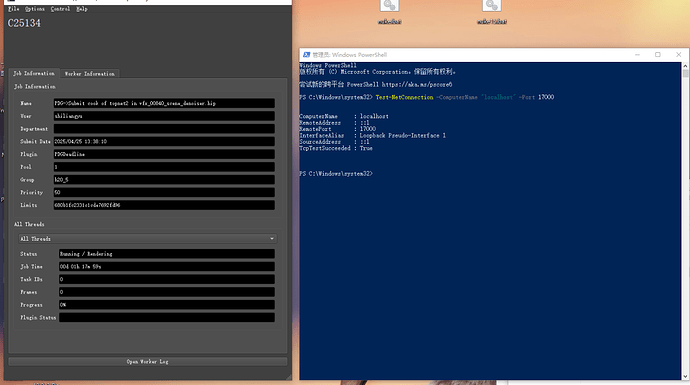Image resolution: width=690 pixels, height=385 pixels.
Task: Click the Frames field
Action: (x=167, y=292)
